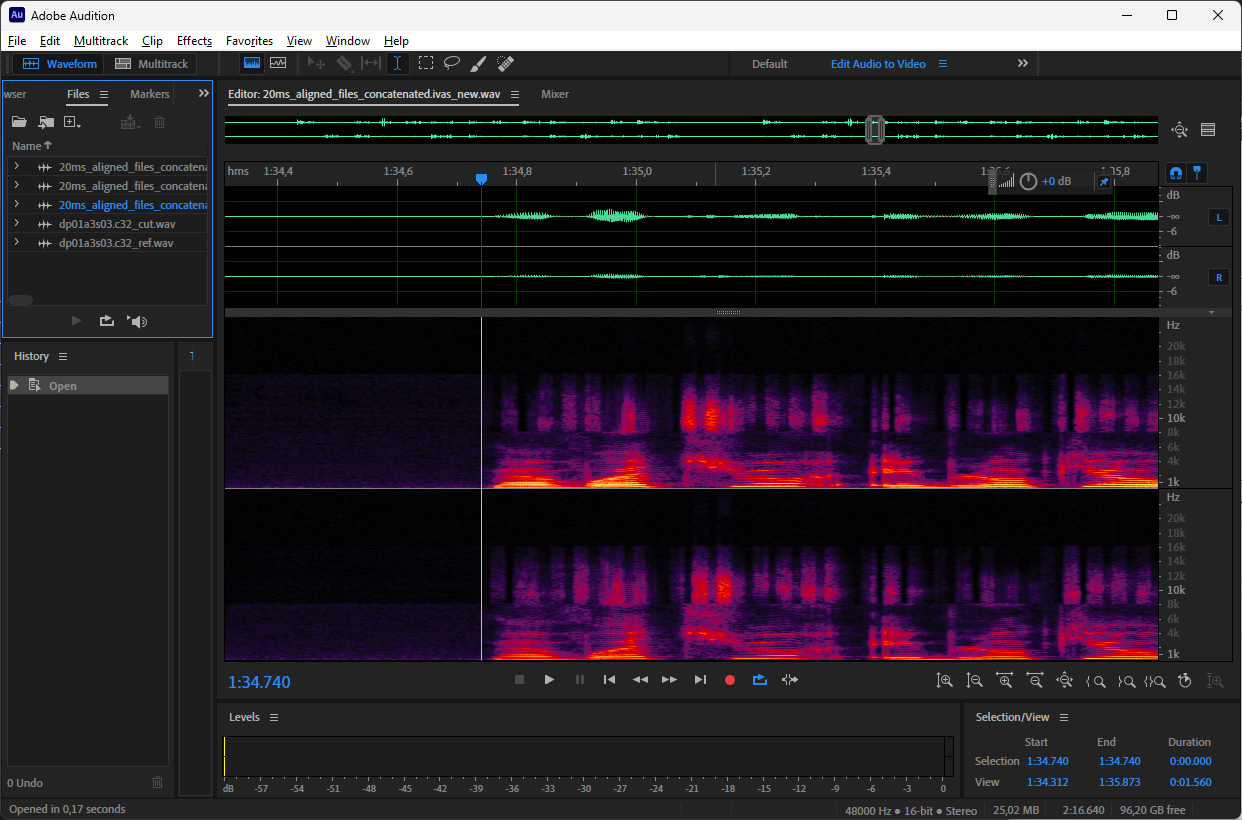Toggle snapping magnet button
This screenshot has height=820, width=1242.
[x=1176, y=172]
